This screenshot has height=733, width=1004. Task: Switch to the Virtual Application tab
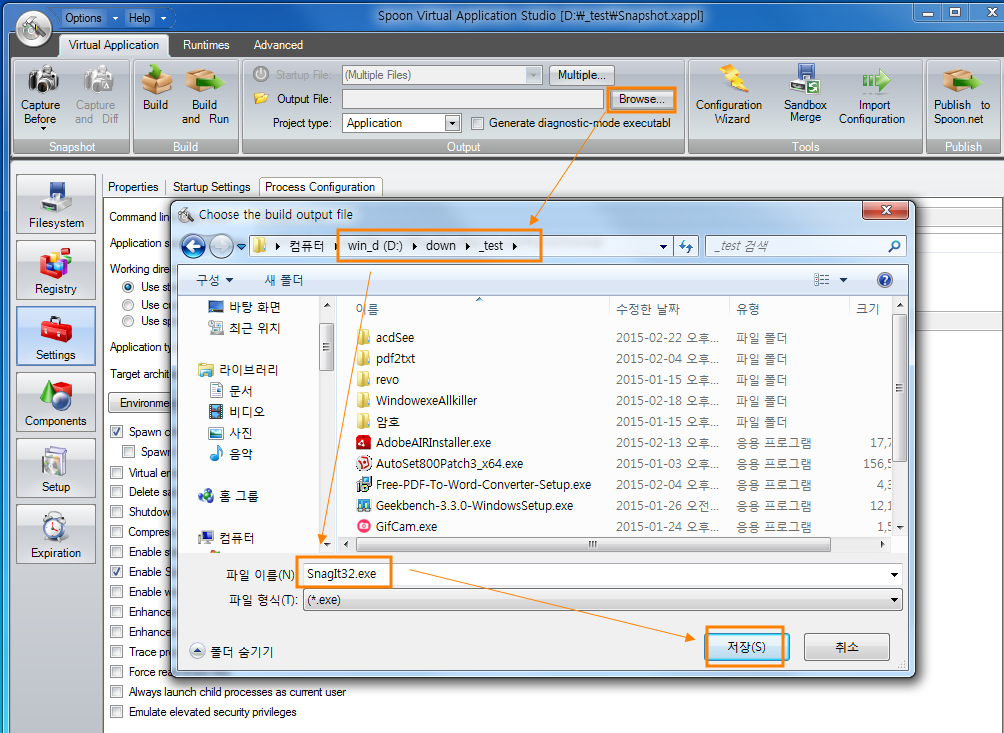114,45
